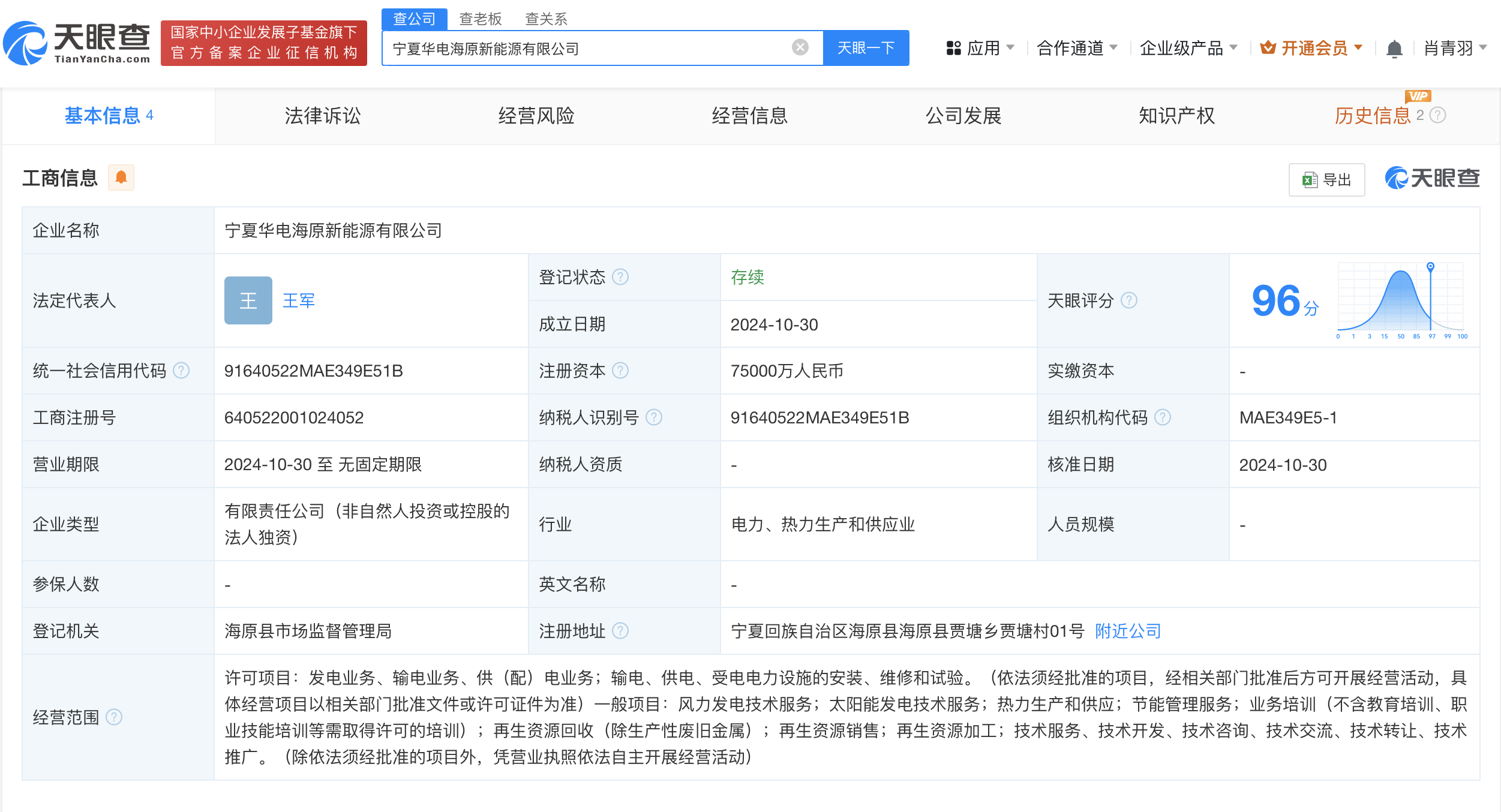This screenshot has height=812, width=1501.
Task: Click the orange alert bell beside 工商信息
Action: pos(121,178)
